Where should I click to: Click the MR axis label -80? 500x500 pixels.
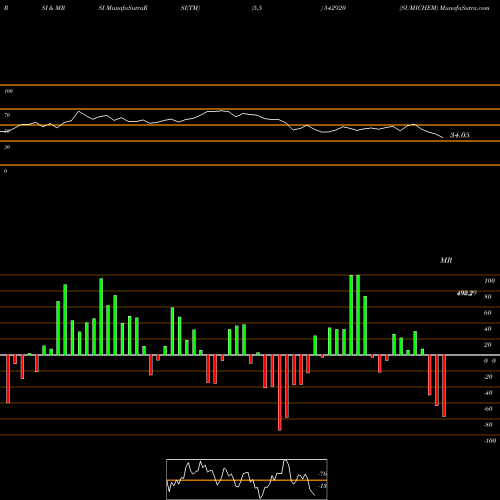(x=488, y=425)
